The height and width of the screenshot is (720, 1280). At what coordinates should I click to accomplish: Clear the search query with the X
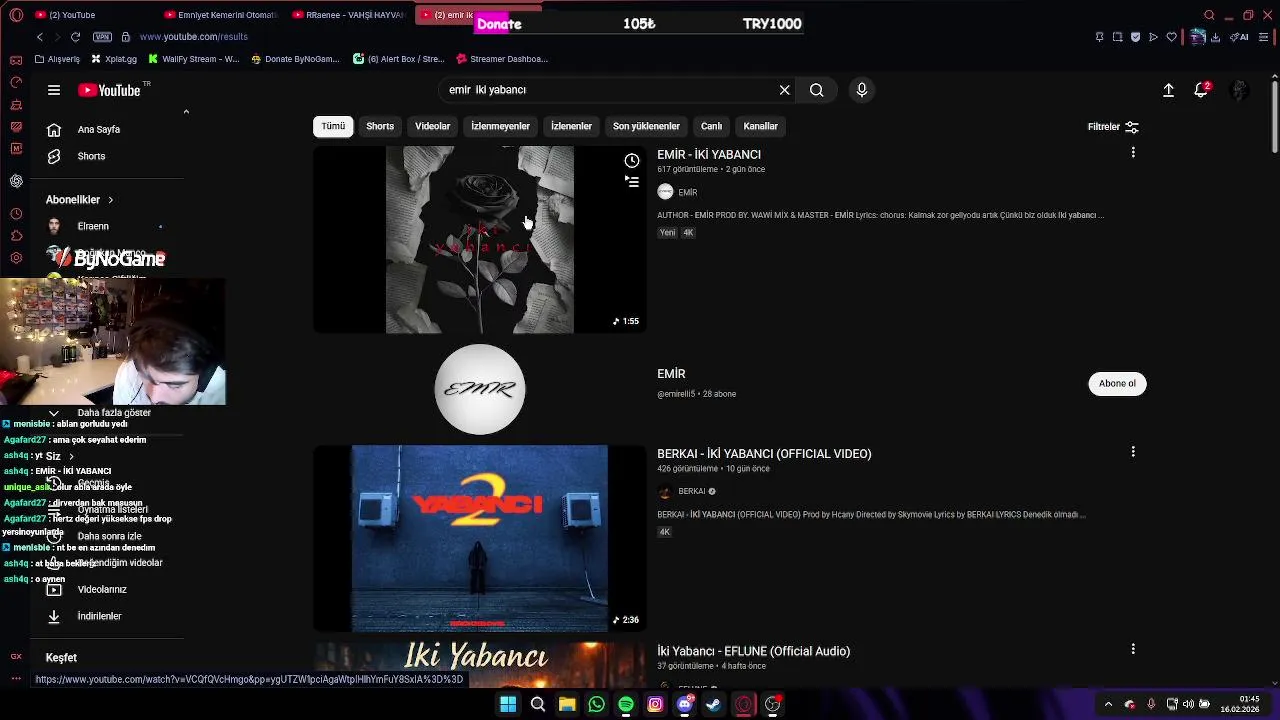click(785, 90)
